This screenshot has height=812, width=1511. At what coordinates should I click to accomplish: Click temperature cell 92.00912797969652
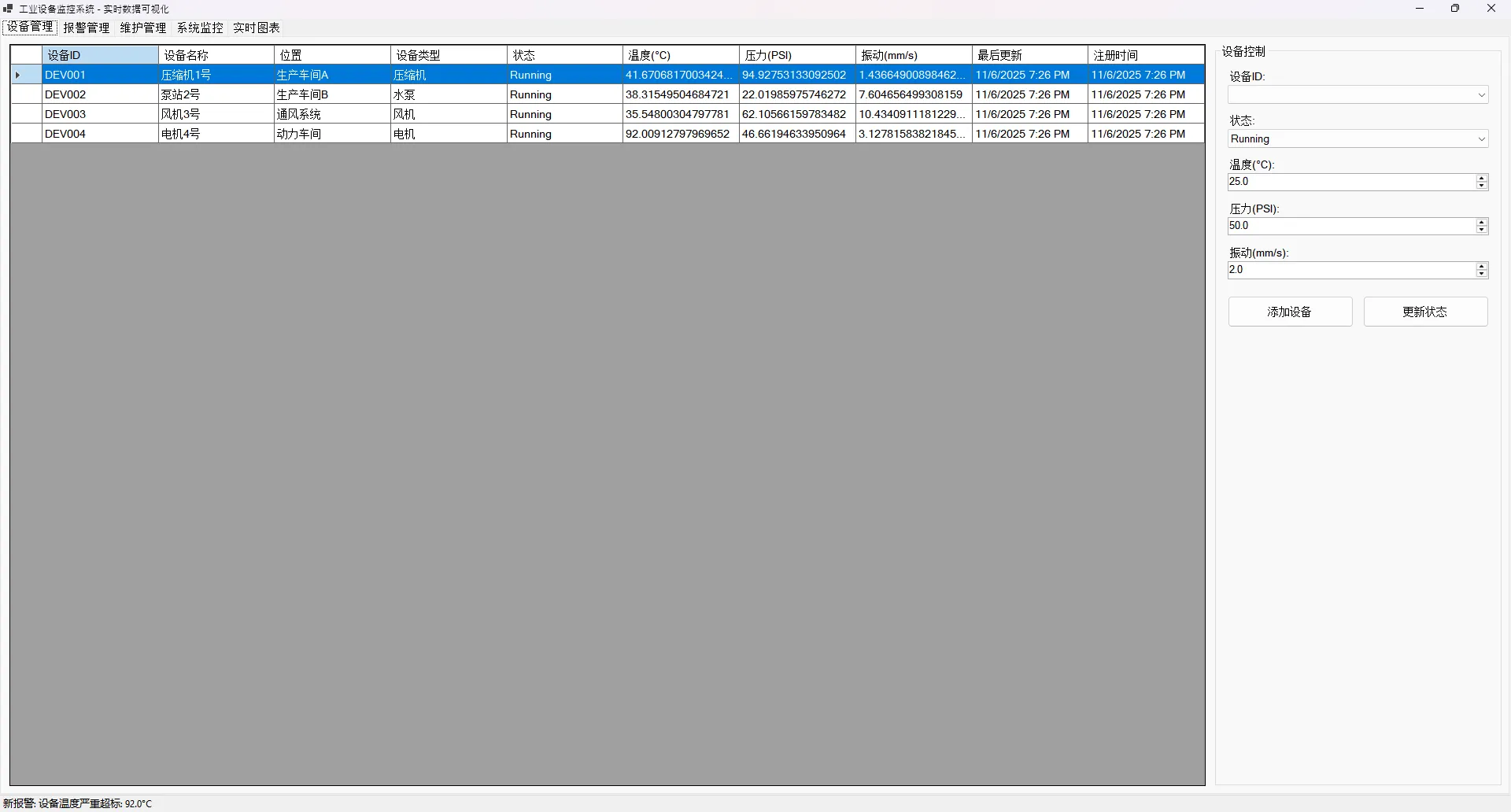pos(682,134)
